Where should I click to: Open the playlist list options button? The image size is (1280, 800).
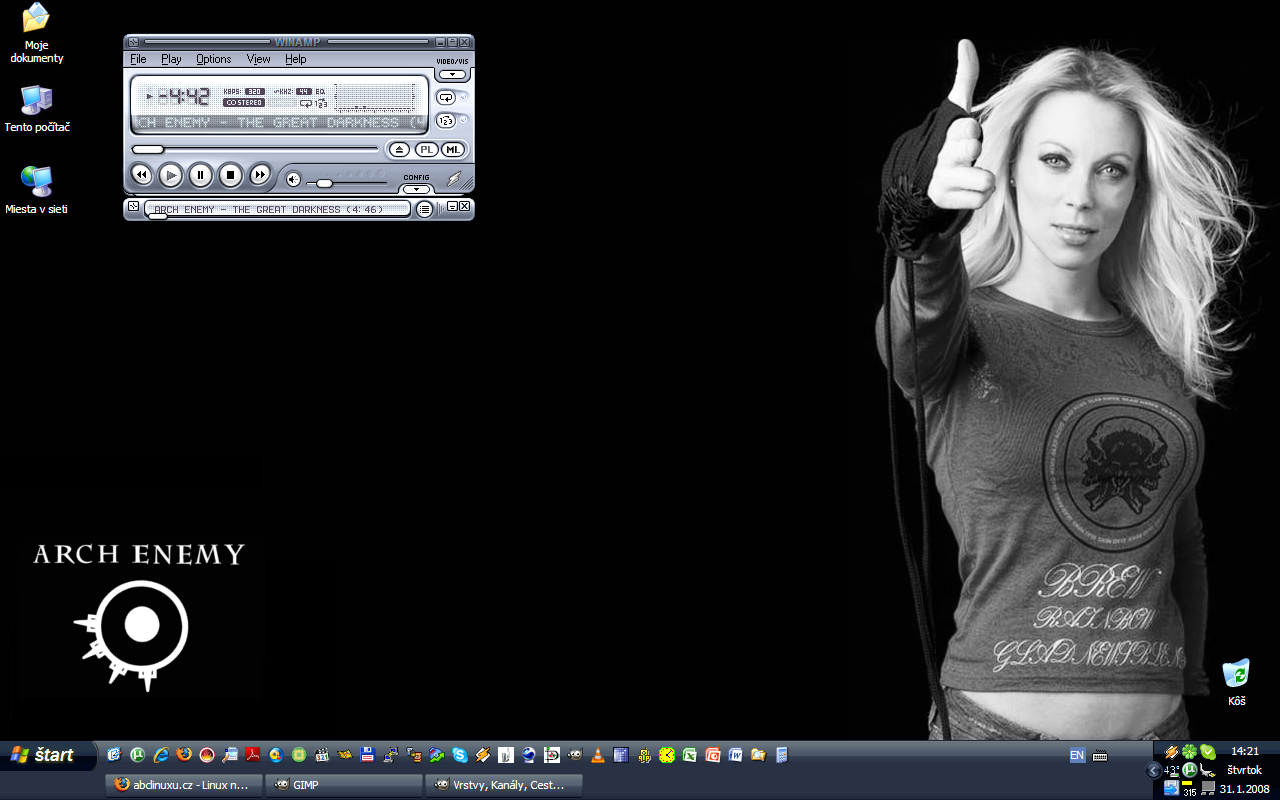click(425, 209)
